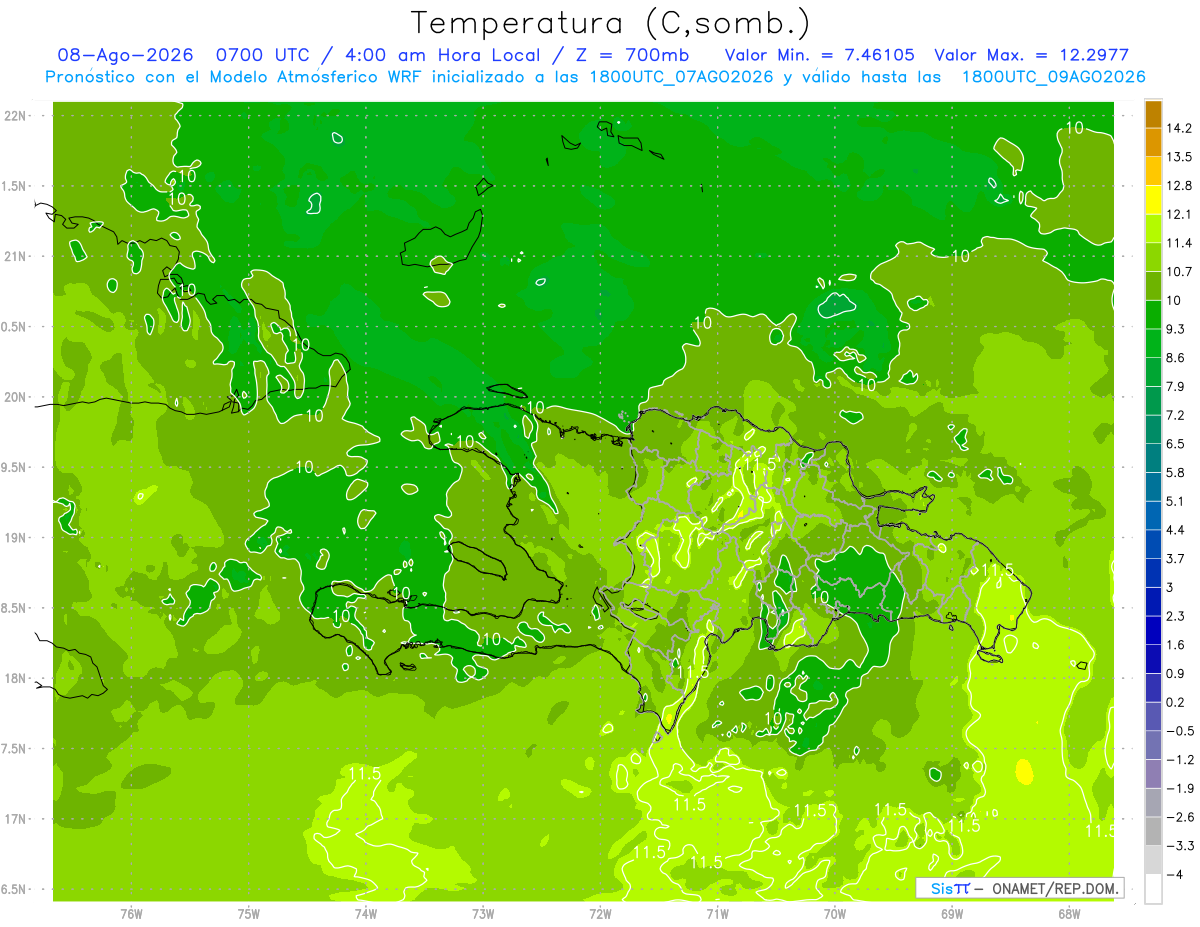This screenshot has height=927, width=1200.
Task: Click the "70W" longitude axis label
Action: tap(835, 913)
